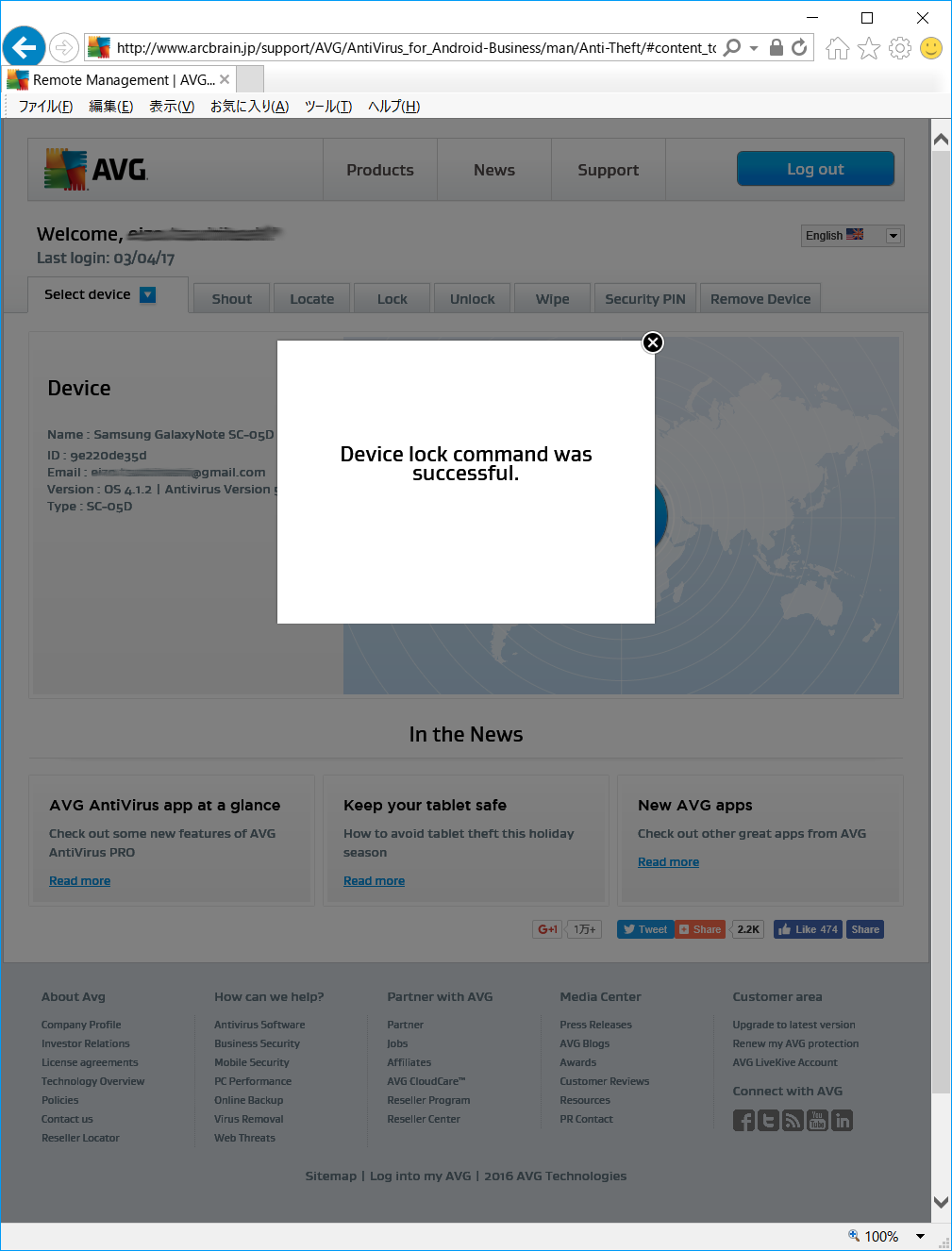Open the Reseller Program footer link
952x1251 pixels.
pos(428,1100)
